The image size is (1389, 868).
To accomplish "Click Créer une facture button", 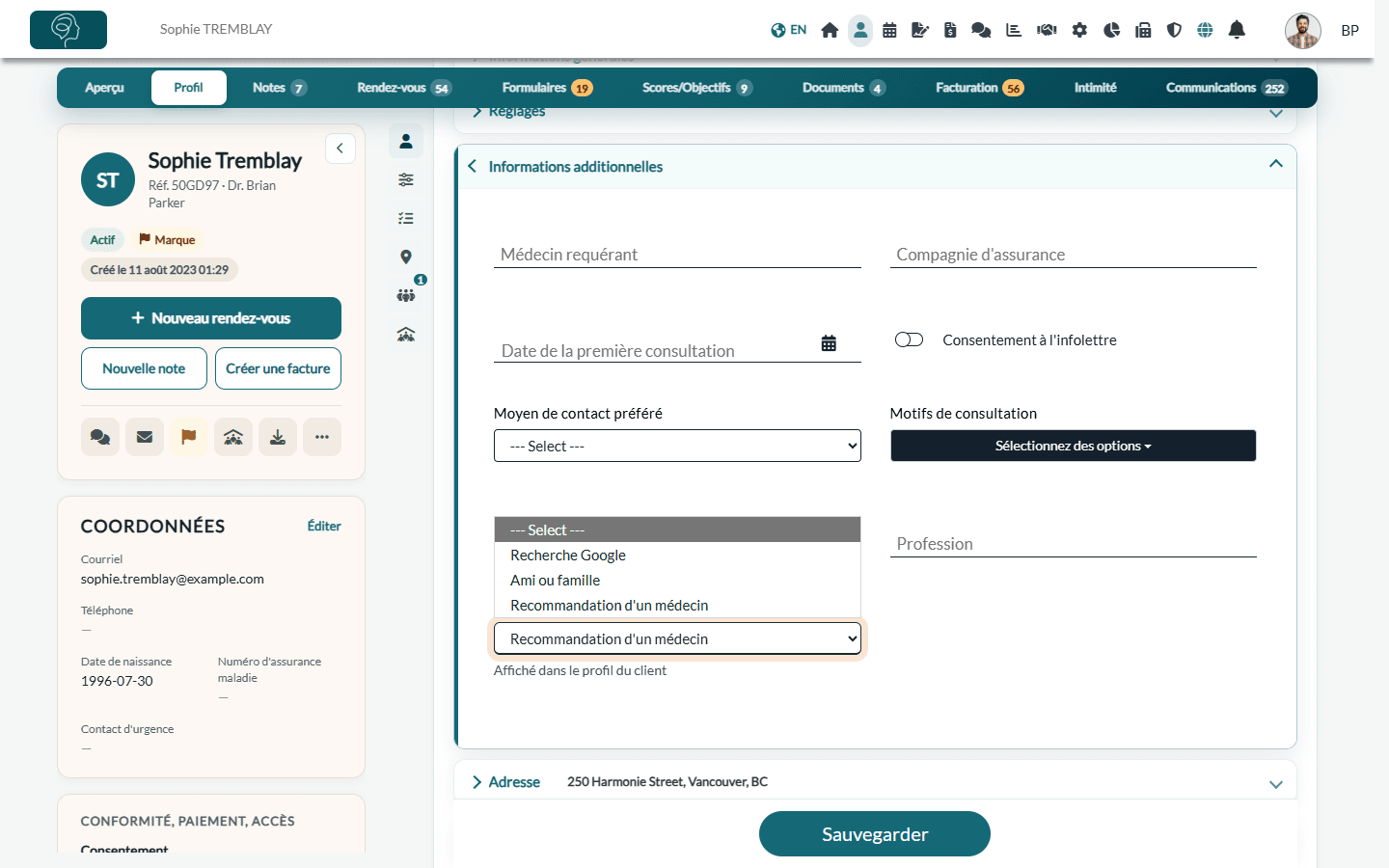I will (x=278, y=368).
